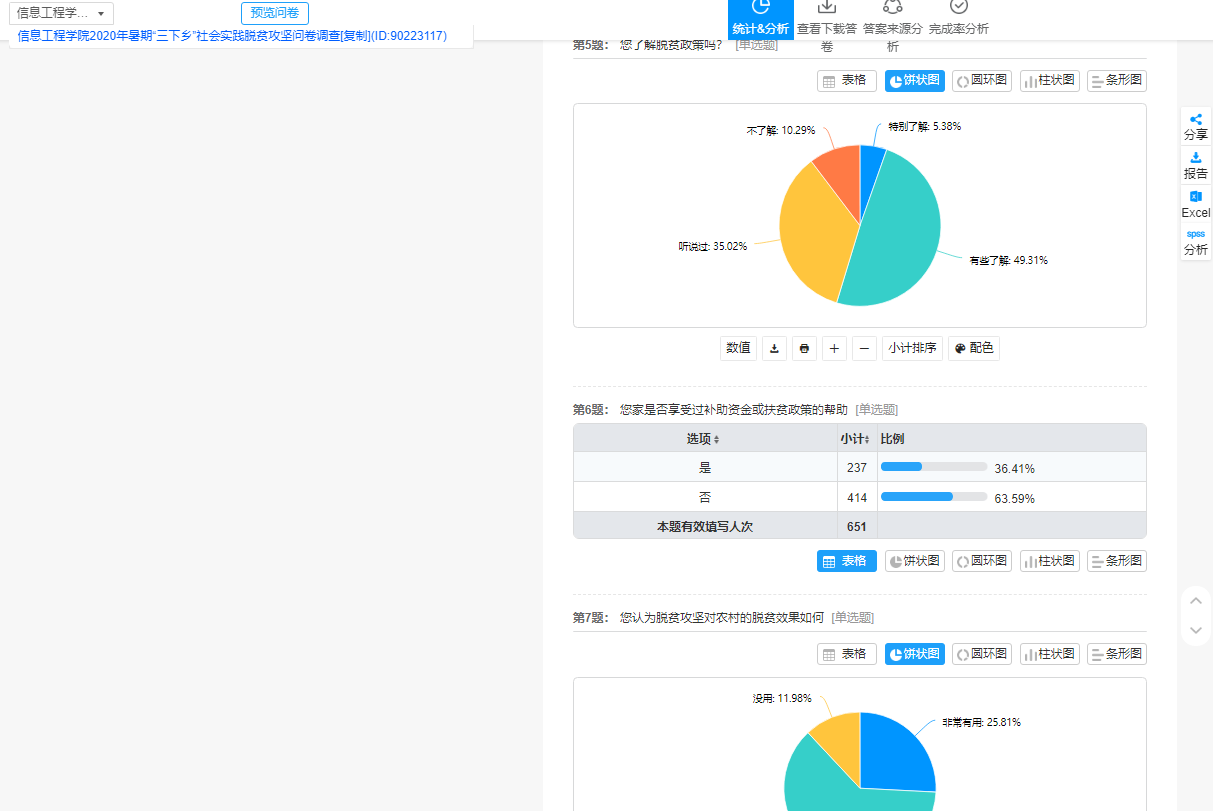Viewport: 1213px width, 811px height.
Task: Switch question 6 view to 饼状图
Action: point(914,561)
